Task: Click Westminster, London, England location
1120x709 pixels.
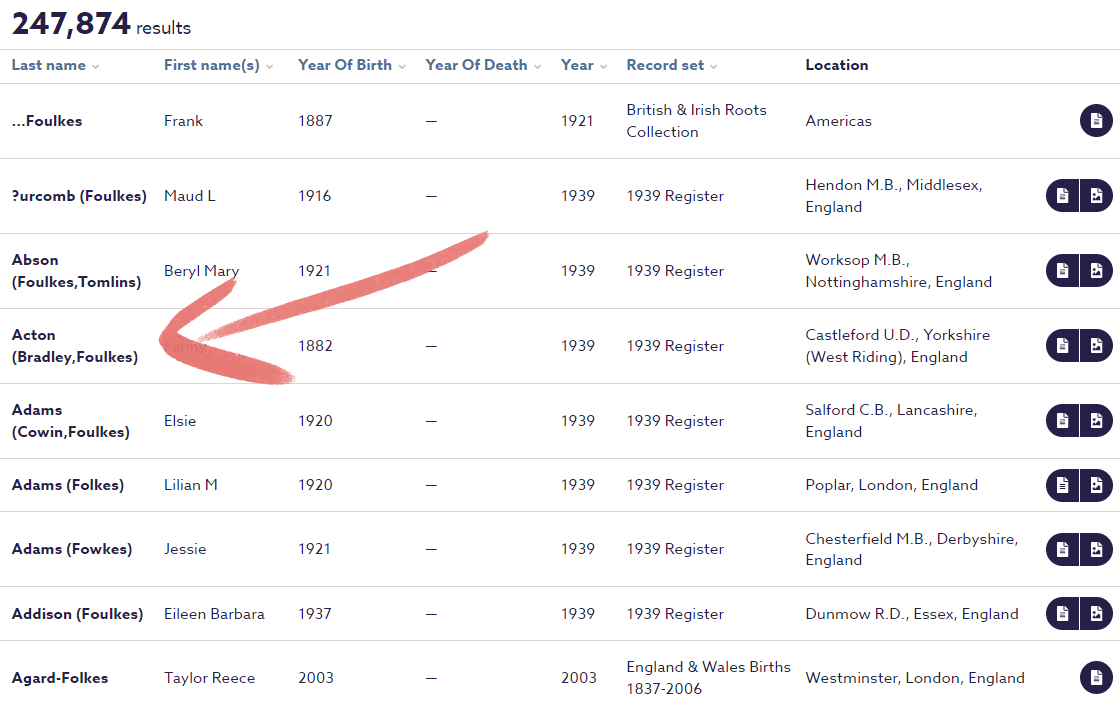Action: [x=915, y=678]
